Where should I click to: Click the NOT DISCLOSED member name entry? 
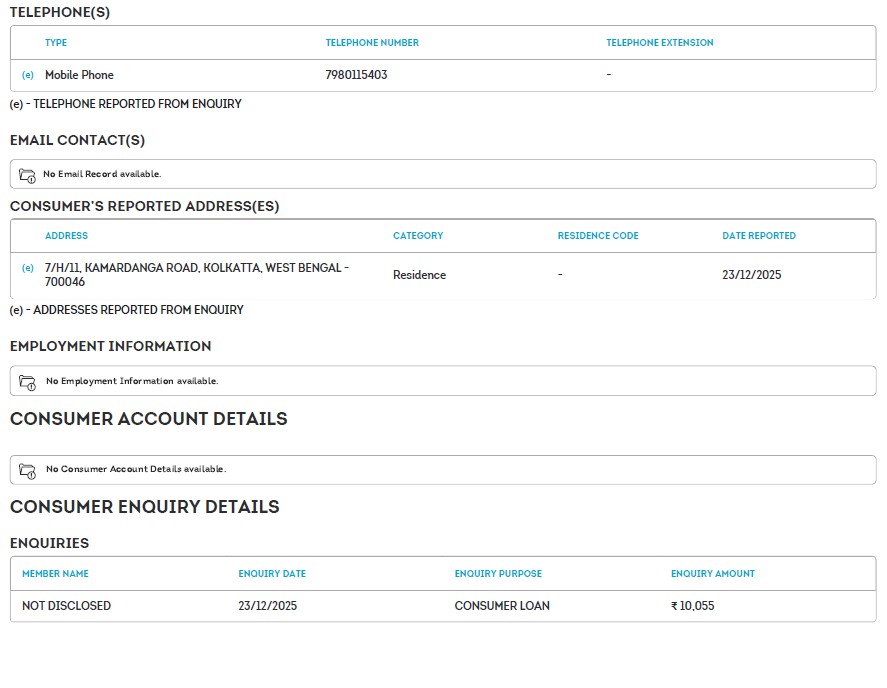[66, 606]
